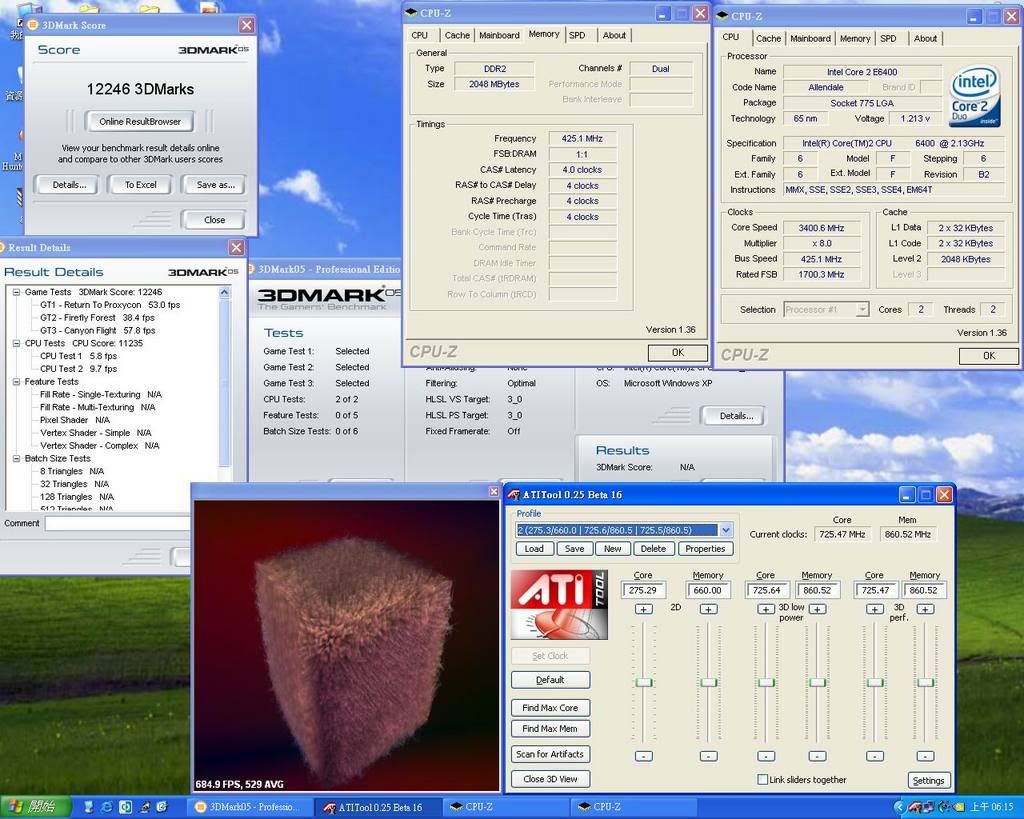Open the Start menu on the taskbar
This screenshot has height=819, width=1024.
coord(33,806)
